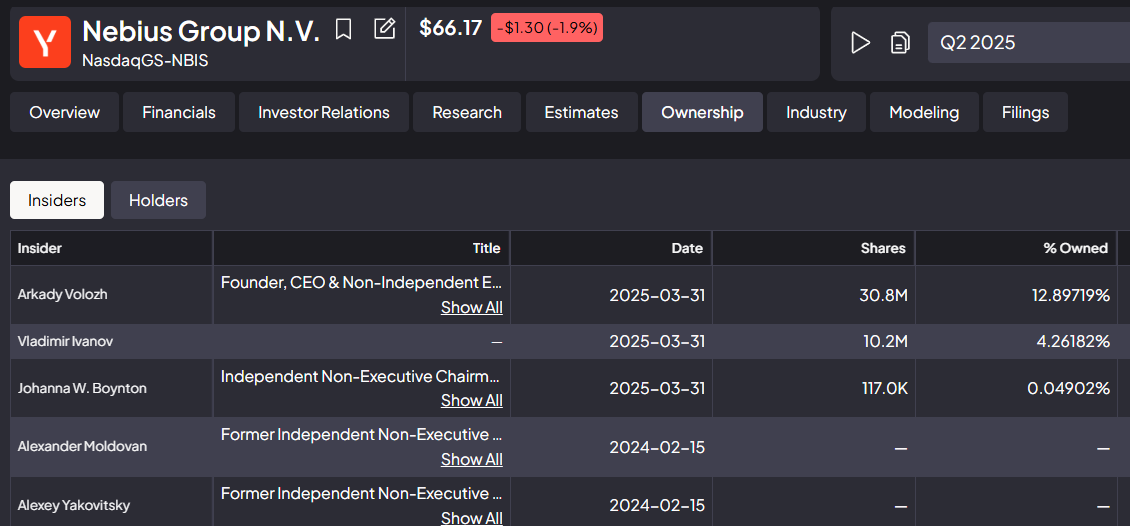
Task: Open the Overview tab
Action: (x=65, y=112)
